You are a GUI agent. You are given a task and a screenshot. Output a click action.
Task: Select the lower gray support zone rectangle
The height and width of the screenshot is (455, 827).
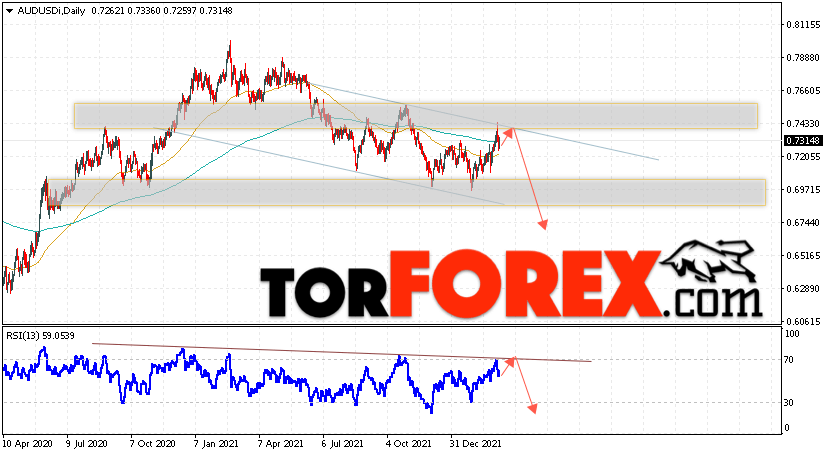[406, 192]
